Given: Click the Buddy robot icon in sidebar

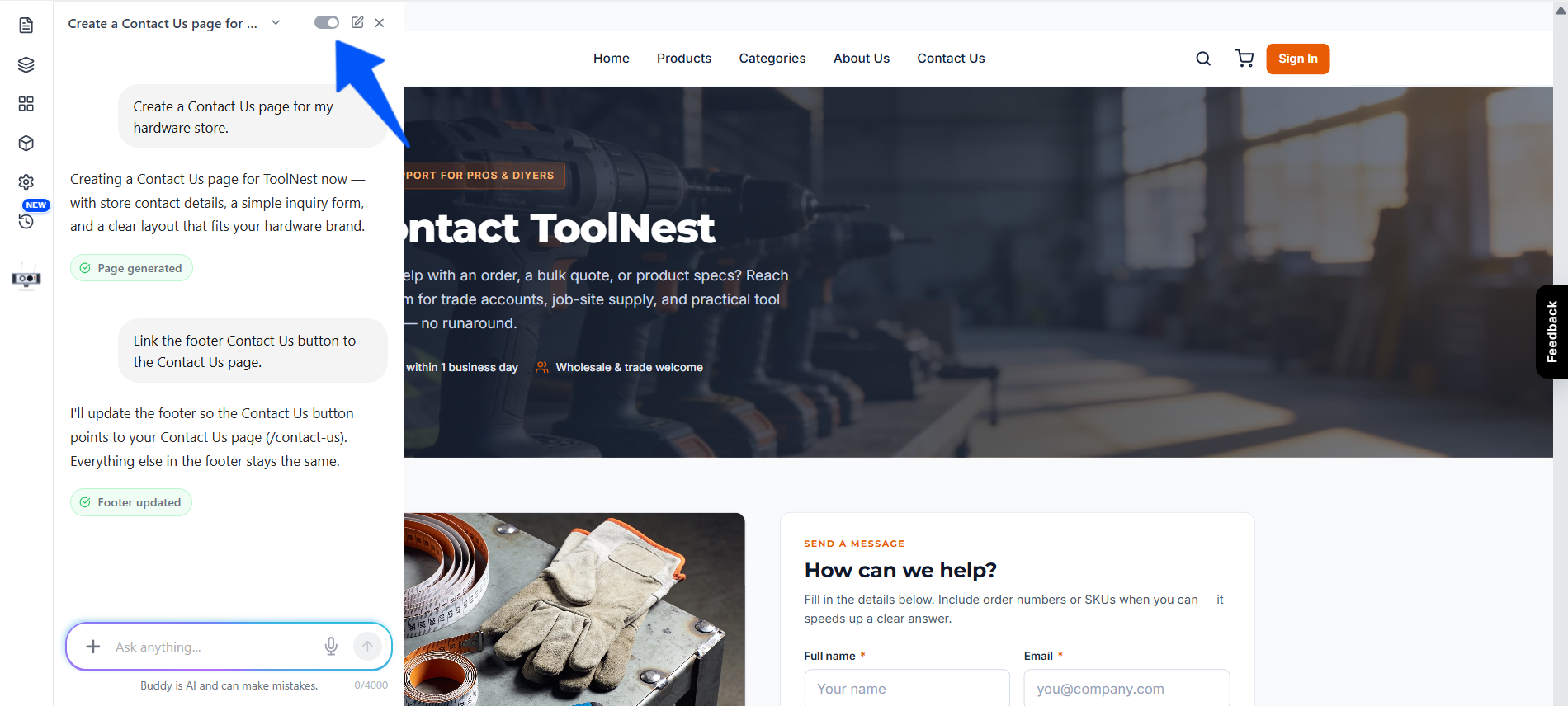Looking at the screenshot, I should (x=26, y=278).
